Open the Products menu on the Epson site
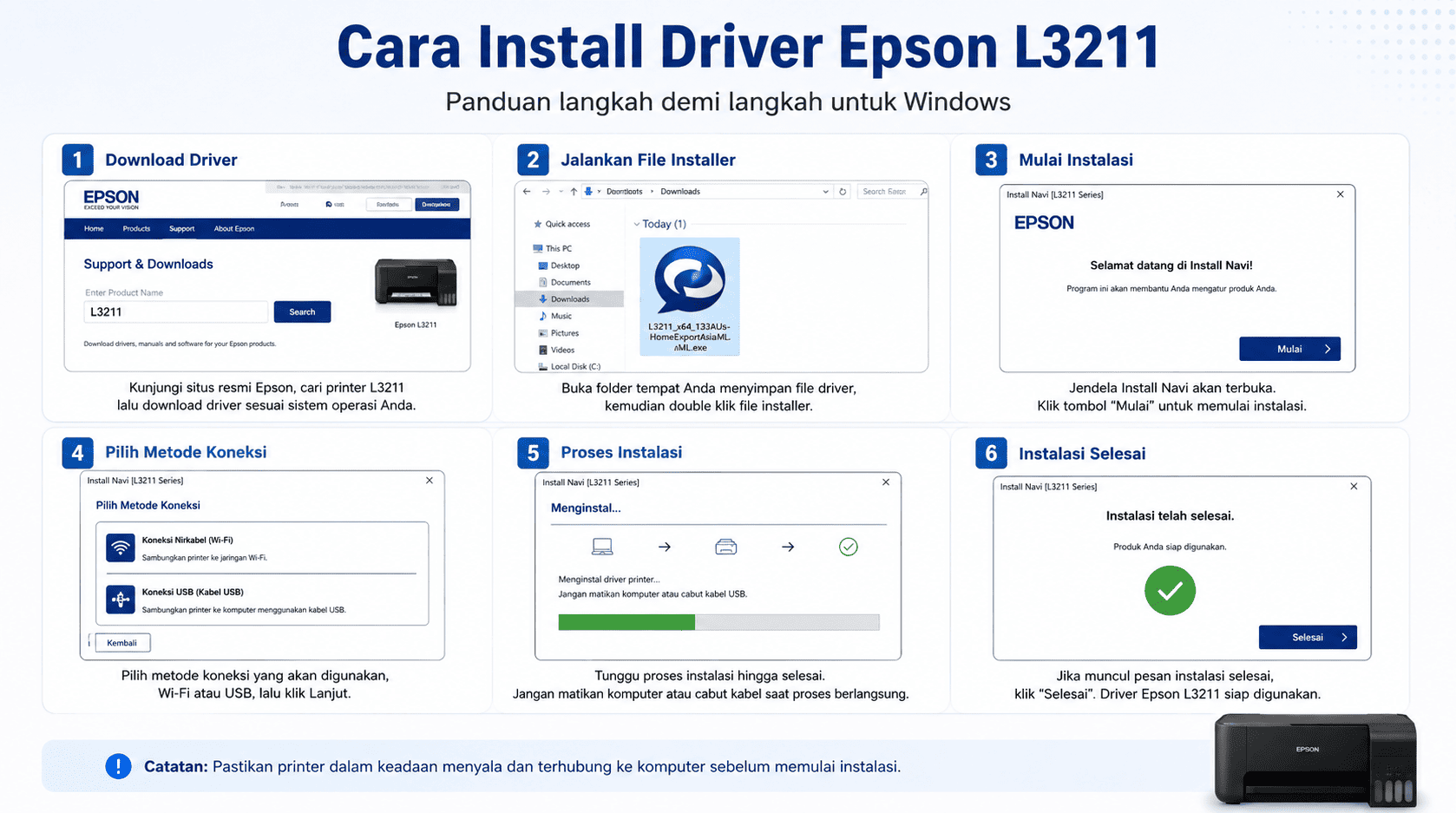 coord(136,229)
